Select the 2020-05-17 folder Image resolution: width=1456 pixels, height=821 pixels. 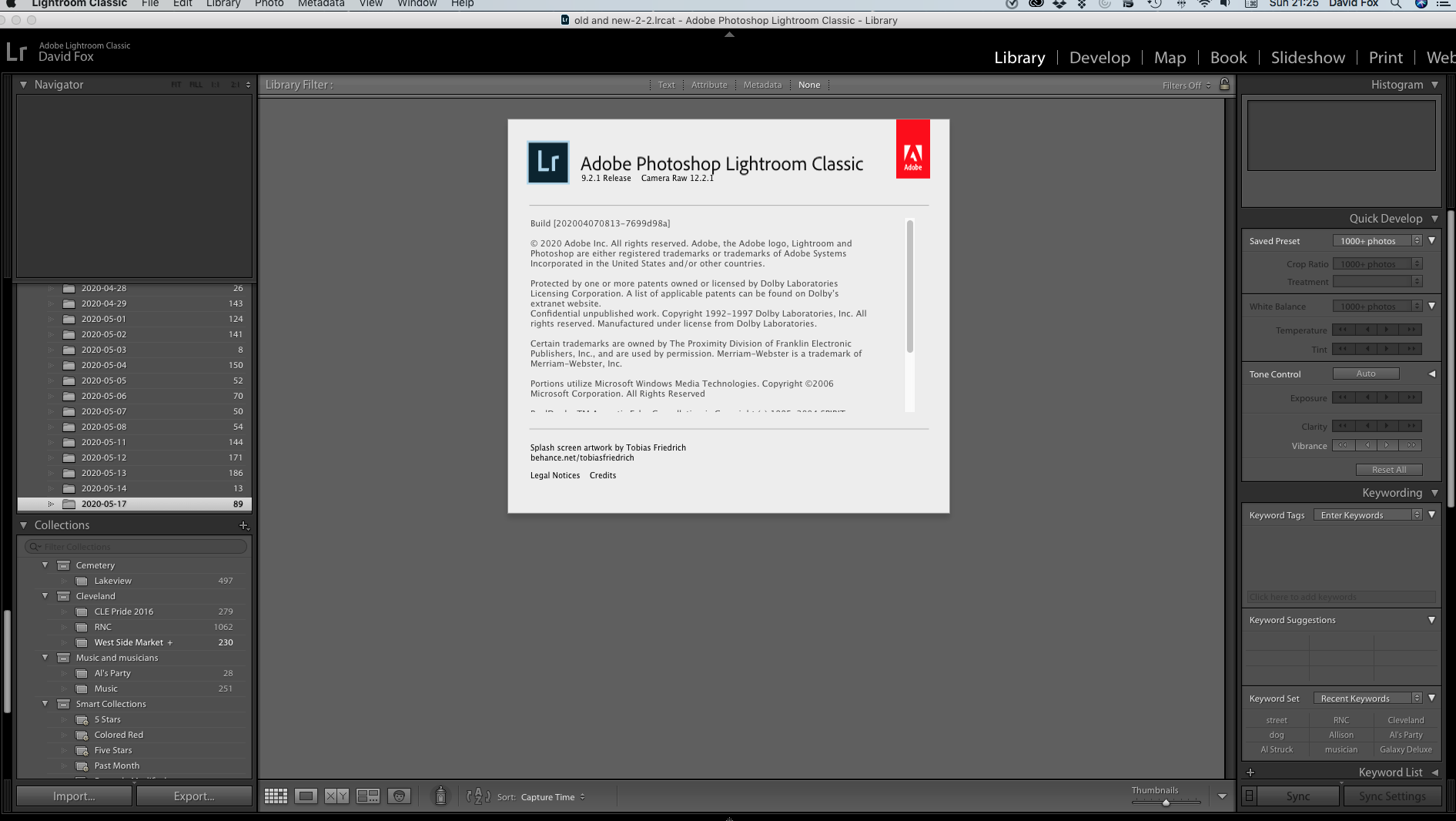(135, 504)
